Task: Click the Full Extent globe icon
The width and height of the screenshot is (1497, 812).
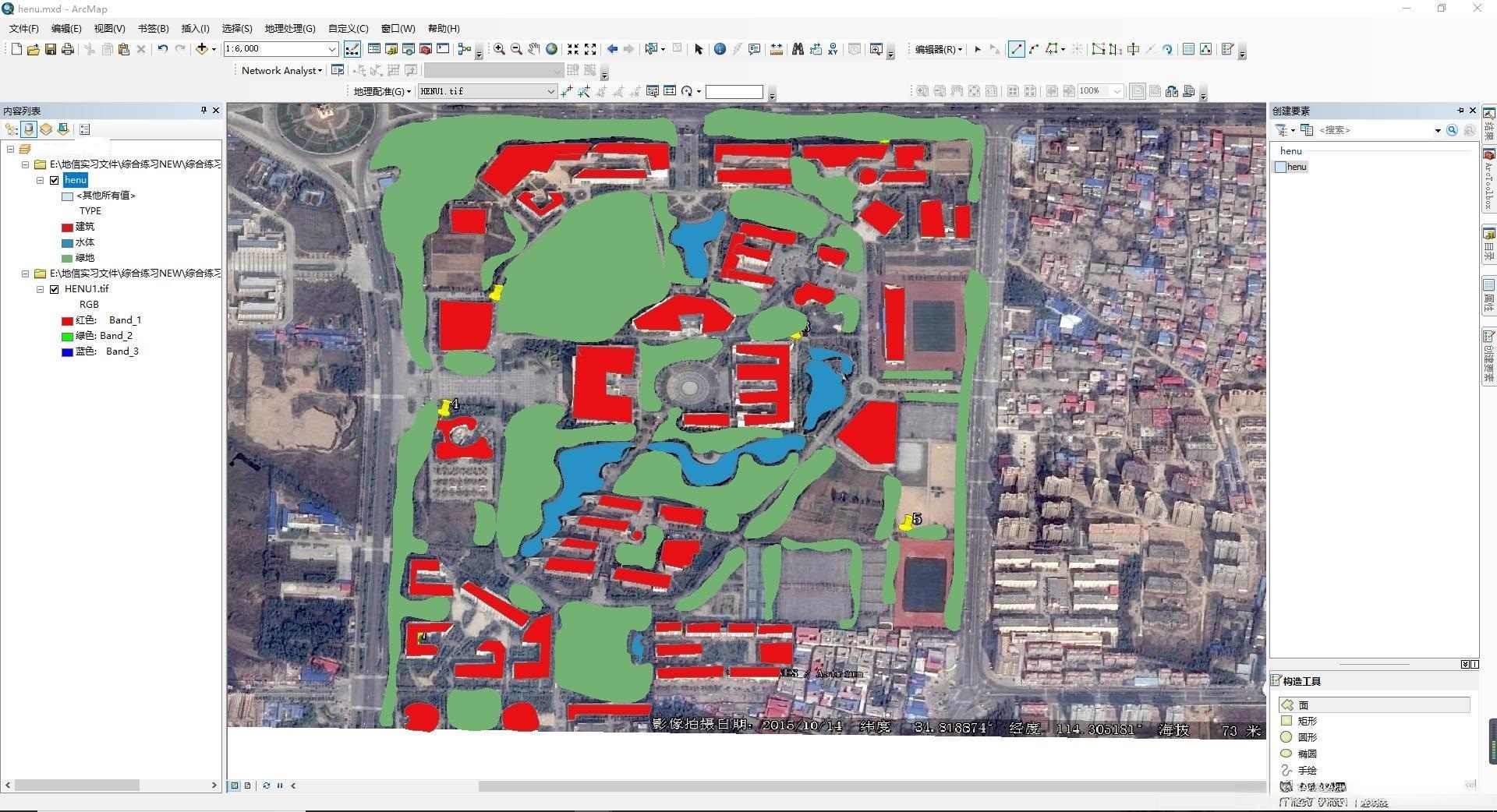Action: [x=551, y=49]
